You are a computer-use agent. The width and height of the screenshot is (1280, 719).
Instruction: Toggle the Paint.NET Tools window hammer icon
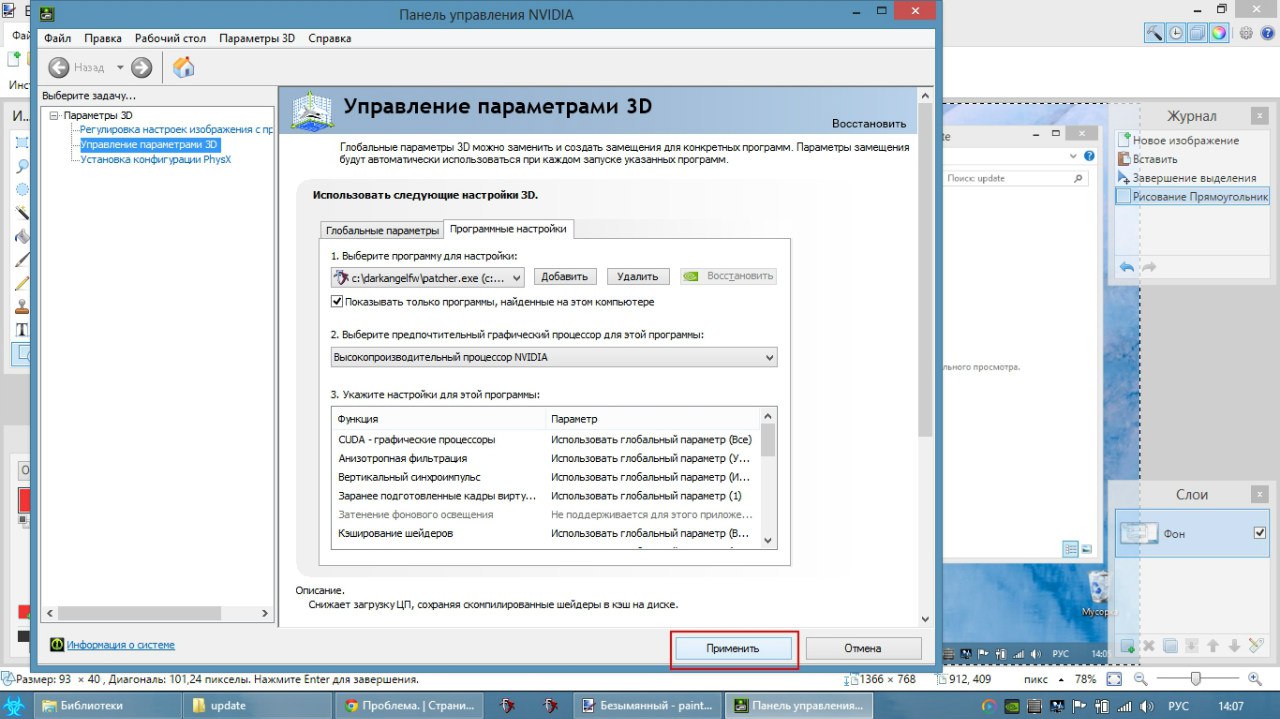click(1155, 32)
